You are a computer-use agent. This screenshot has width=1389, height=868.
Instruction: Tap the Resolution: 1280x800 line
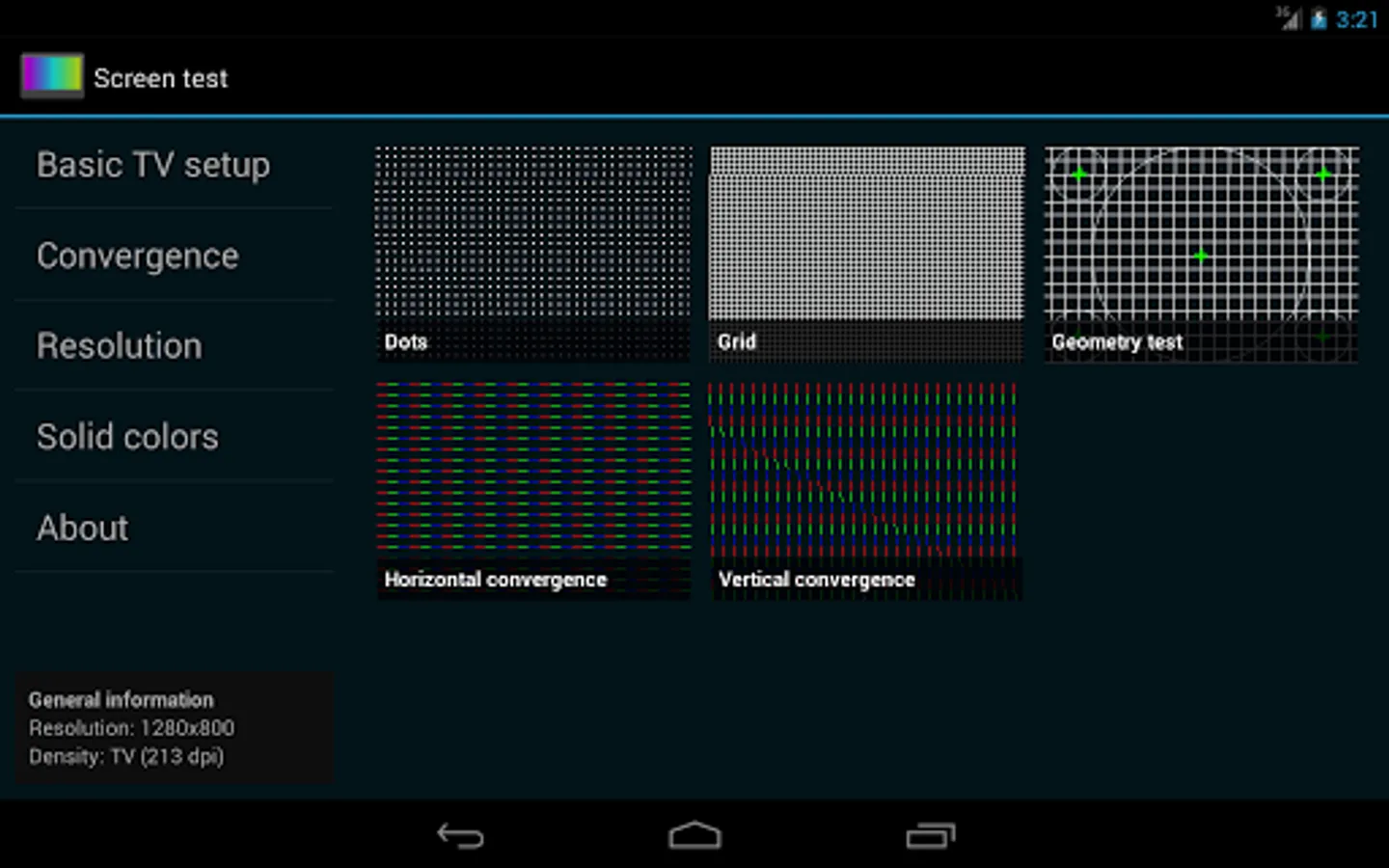click(131, 728)
